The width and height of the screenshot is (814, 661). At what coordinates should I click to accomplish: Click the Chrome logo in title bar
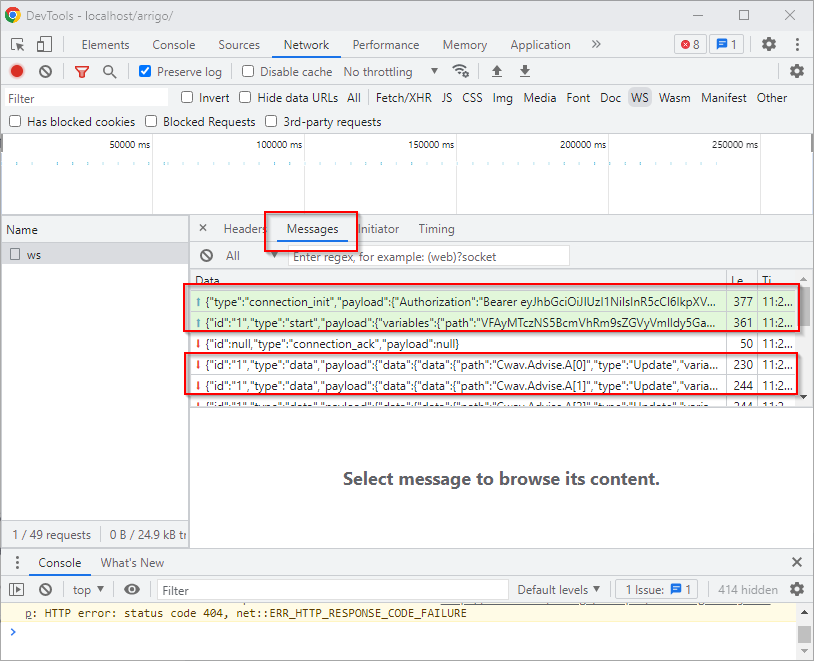pyautogui.click(x=13, y=15)
